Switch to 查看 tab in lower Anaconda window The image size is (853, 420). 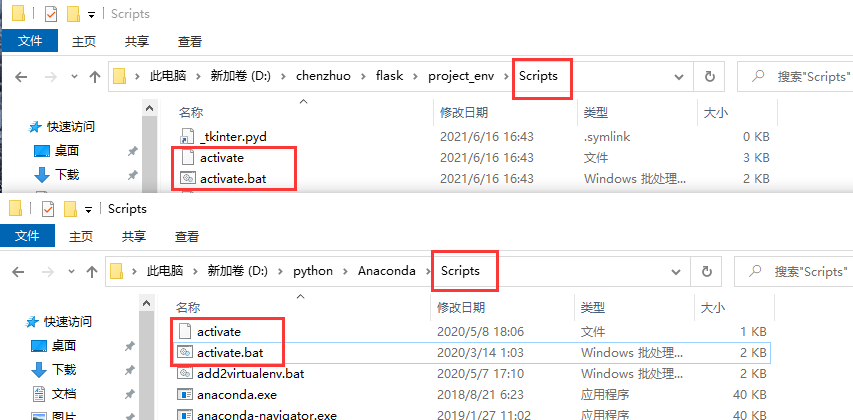coord(187,236)
